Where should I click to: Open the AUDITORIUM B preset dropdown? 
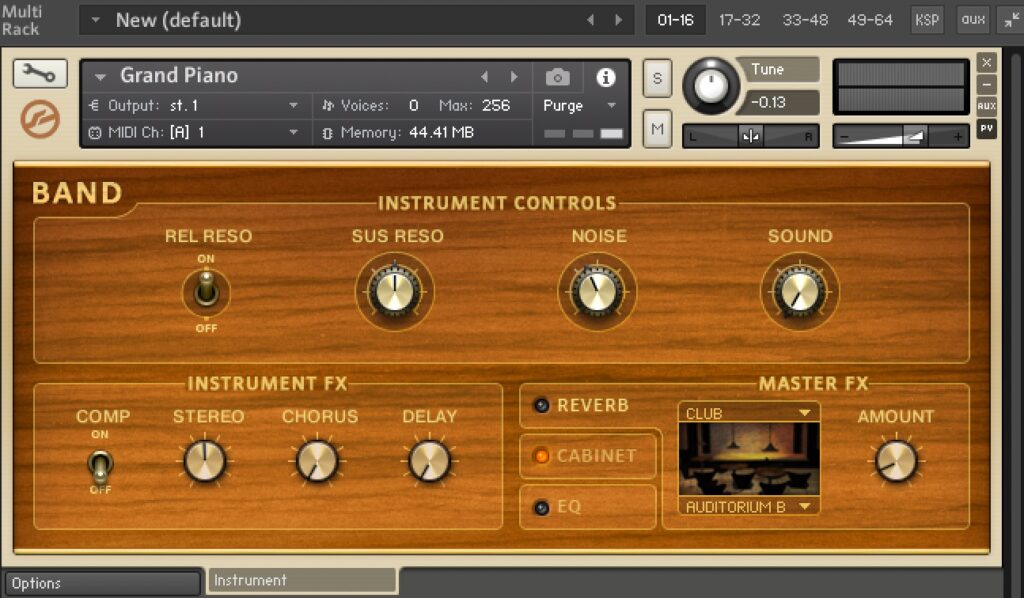pyautogui.click(x=748, y=507)
